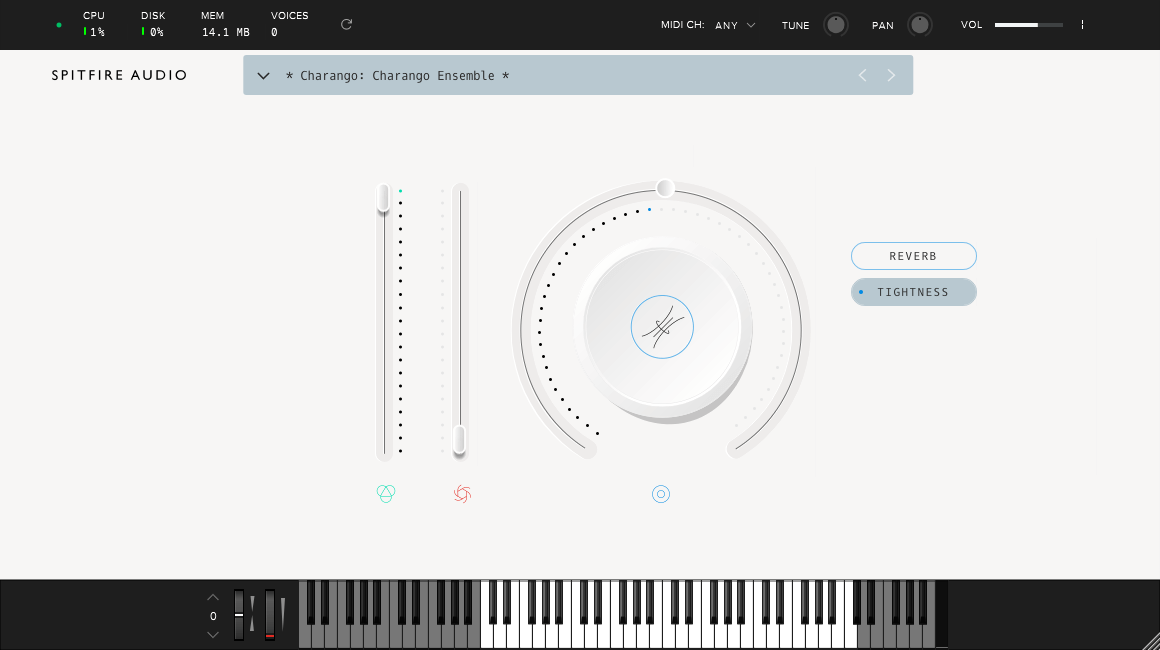Advance to the next preset with right arrow

point(891,75)
